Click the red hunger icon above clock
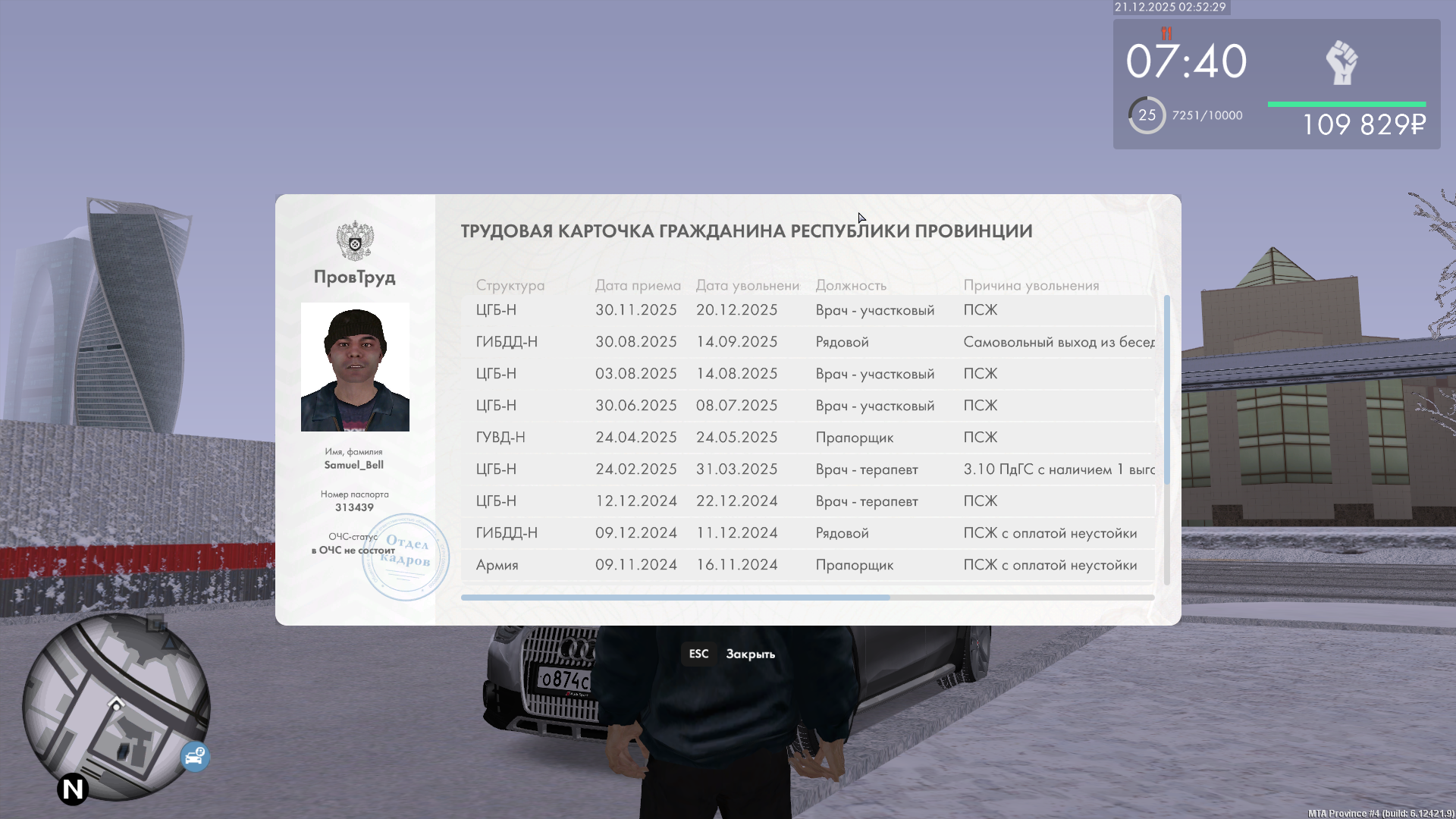The height and width of the screenshot is (819, 1456). click(1166, 33)
